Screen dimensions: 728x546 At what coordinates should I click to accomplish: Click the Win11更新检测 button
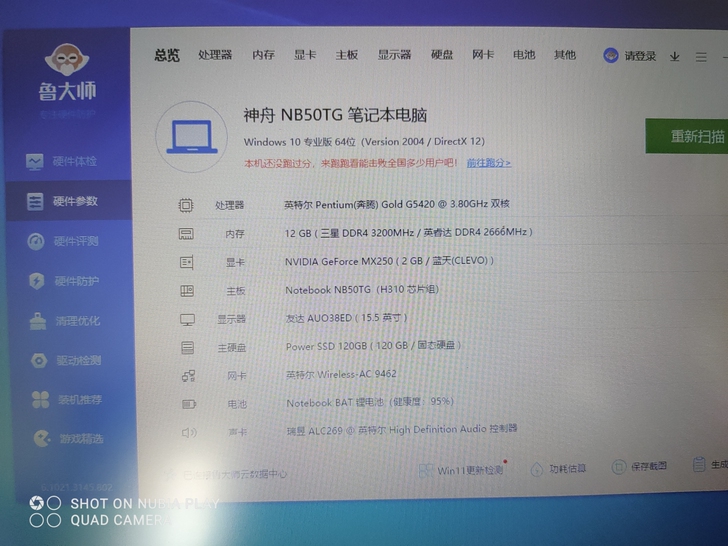461,470
